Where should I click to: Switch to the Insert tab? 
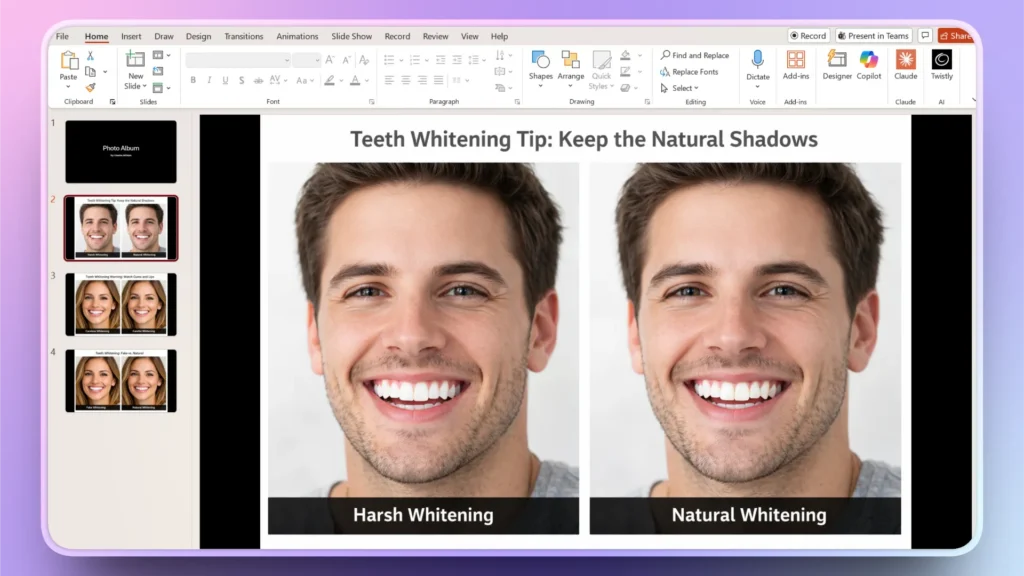pos(131,36)
